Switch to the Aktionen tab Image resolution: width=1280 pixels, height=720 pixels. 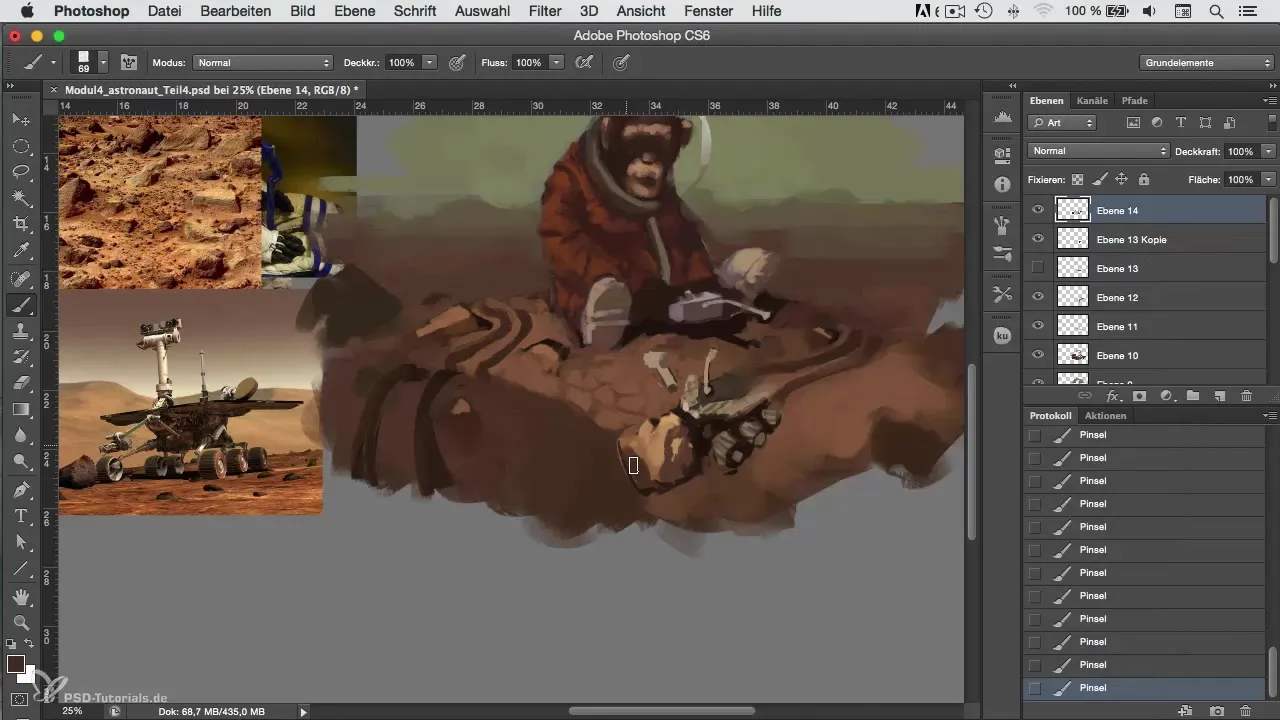[x=1105, y=415]
